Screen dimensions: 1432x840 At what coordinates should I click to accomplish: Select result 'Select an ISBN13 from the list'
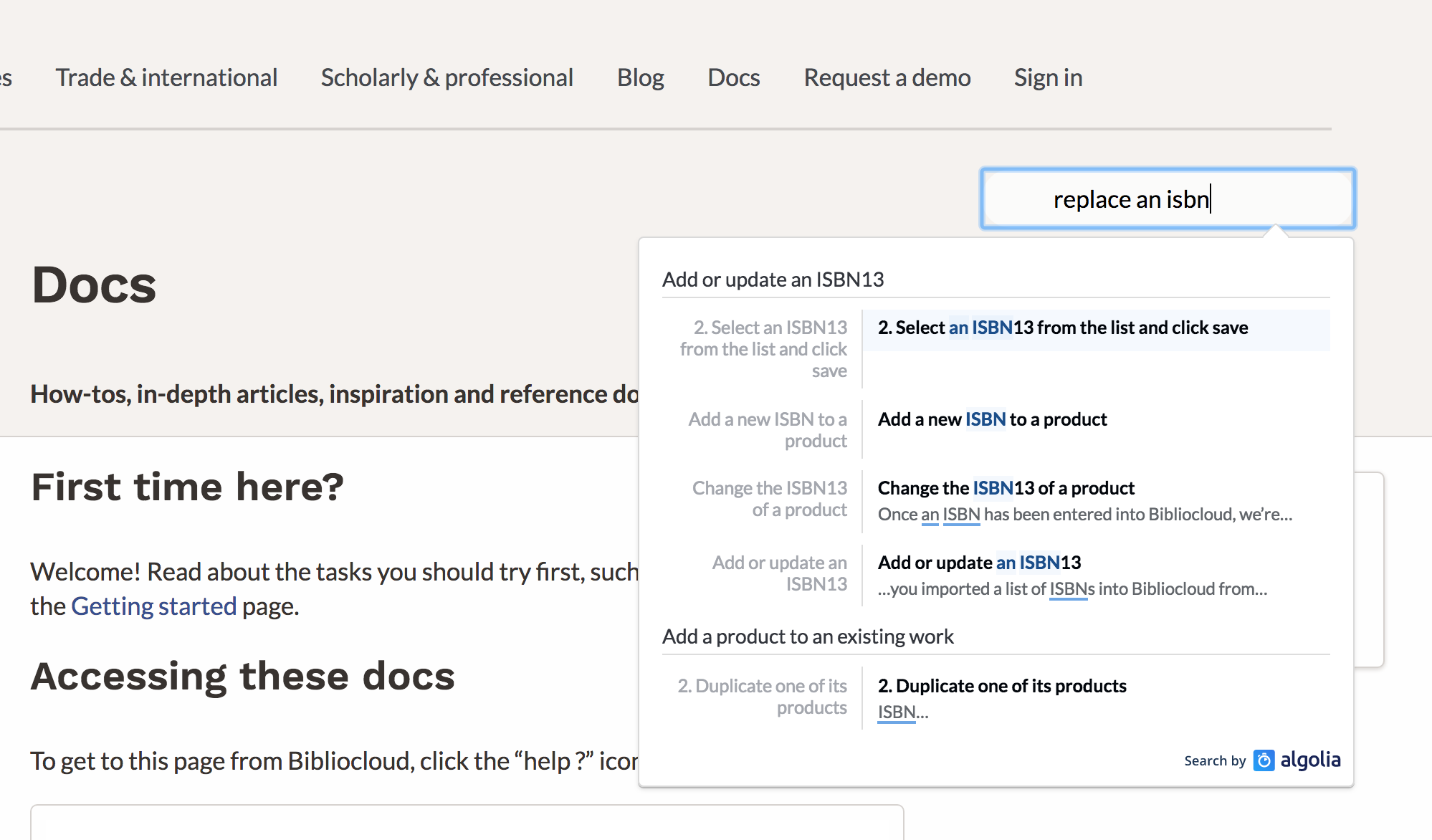click(x=1062, y=328)
